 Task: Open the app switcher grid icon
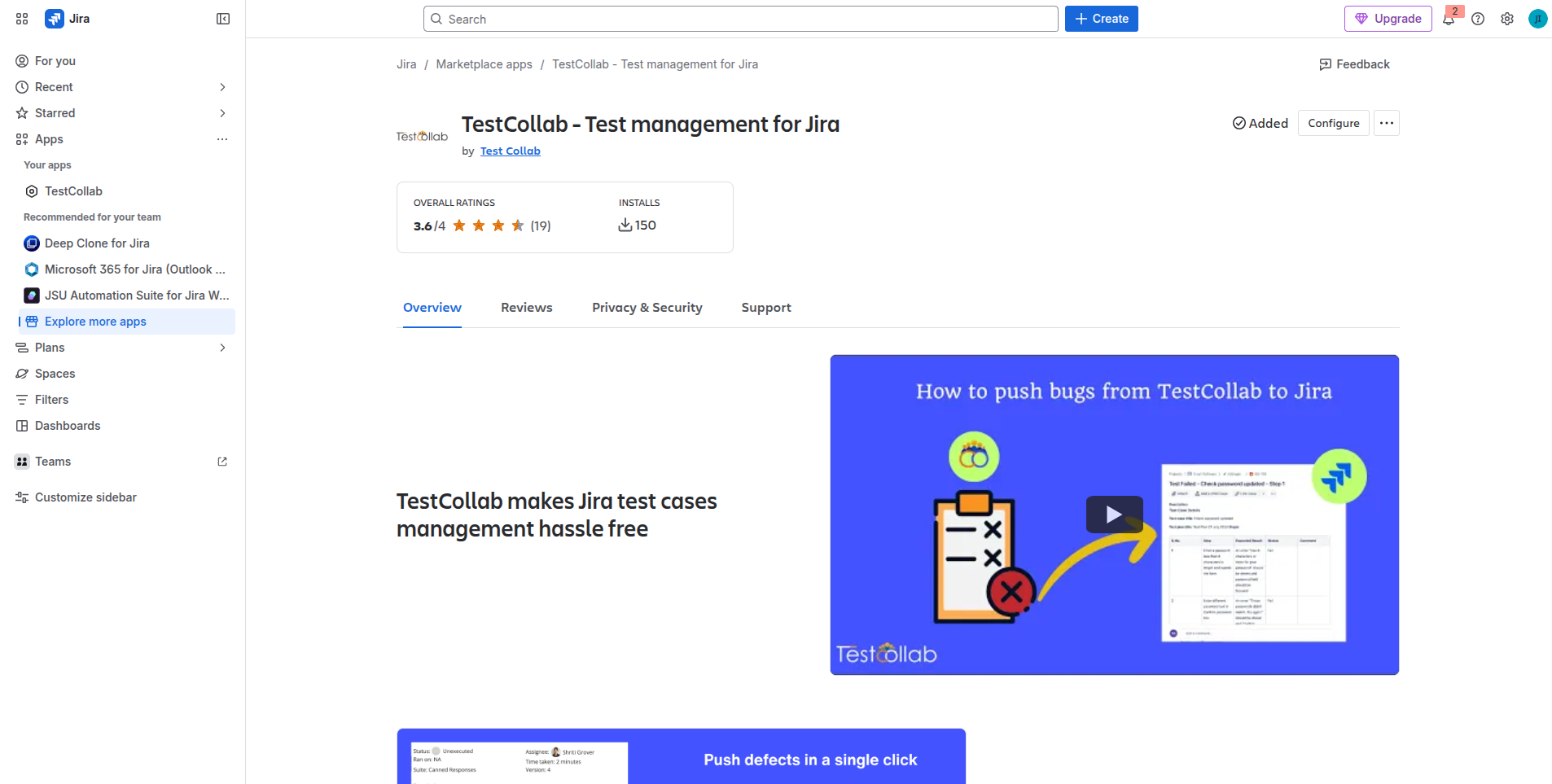click(x=22, y=19)
